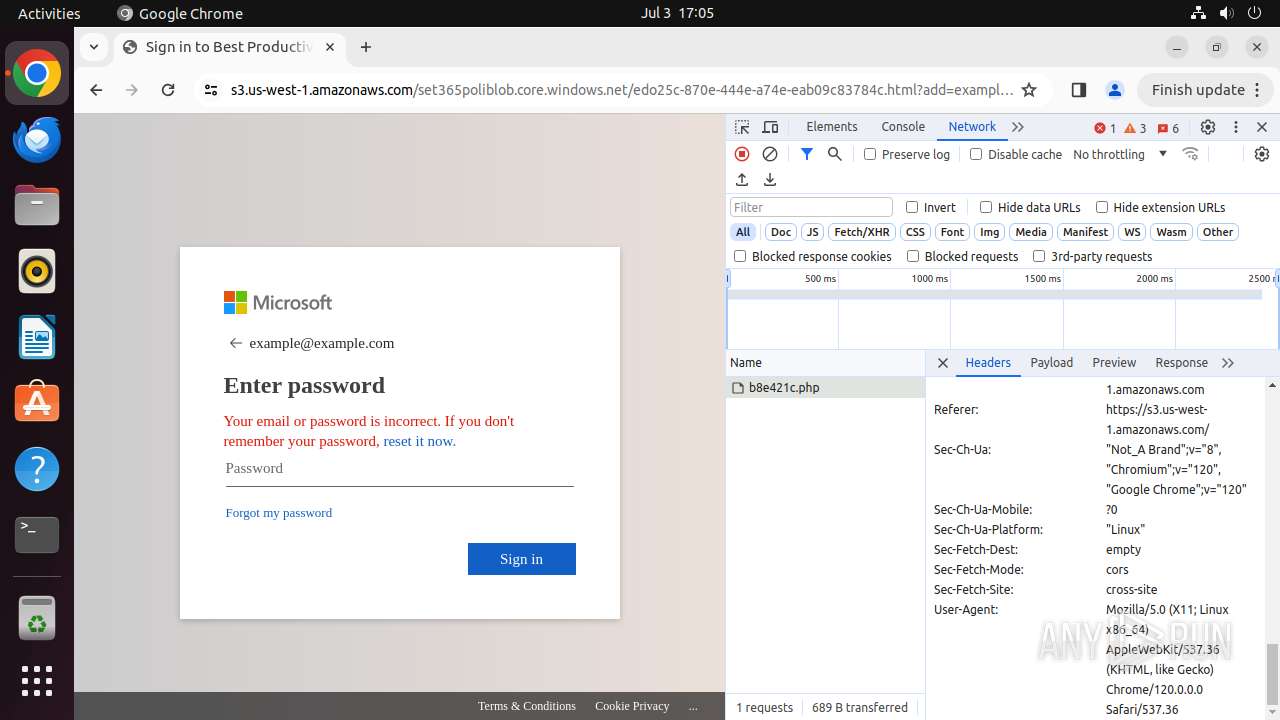This screenshot has height=720, width=1280.
Task: Switch to Elements tab
Action: point(832,127)
